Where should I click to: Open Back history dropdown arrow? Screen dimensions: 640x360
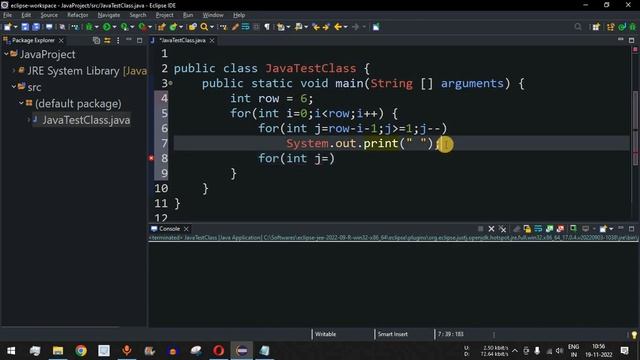(x=346, y=27)
